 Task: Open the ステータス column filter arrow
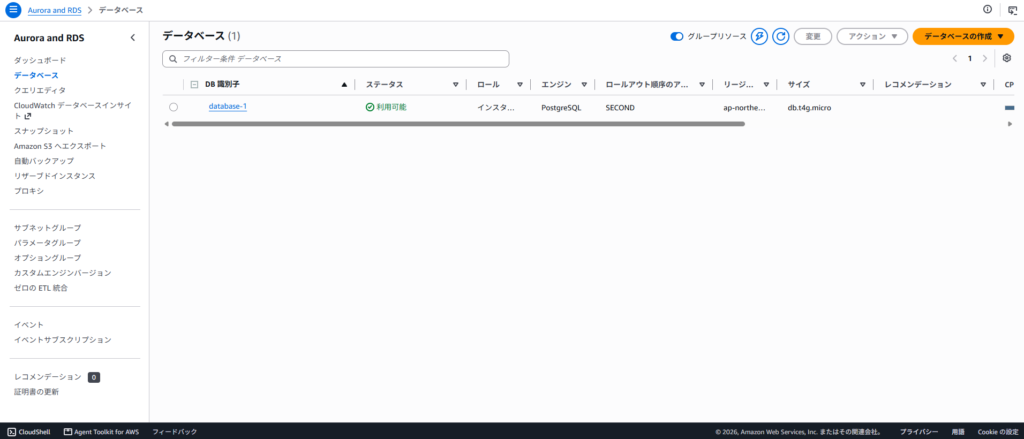(455, 85)
